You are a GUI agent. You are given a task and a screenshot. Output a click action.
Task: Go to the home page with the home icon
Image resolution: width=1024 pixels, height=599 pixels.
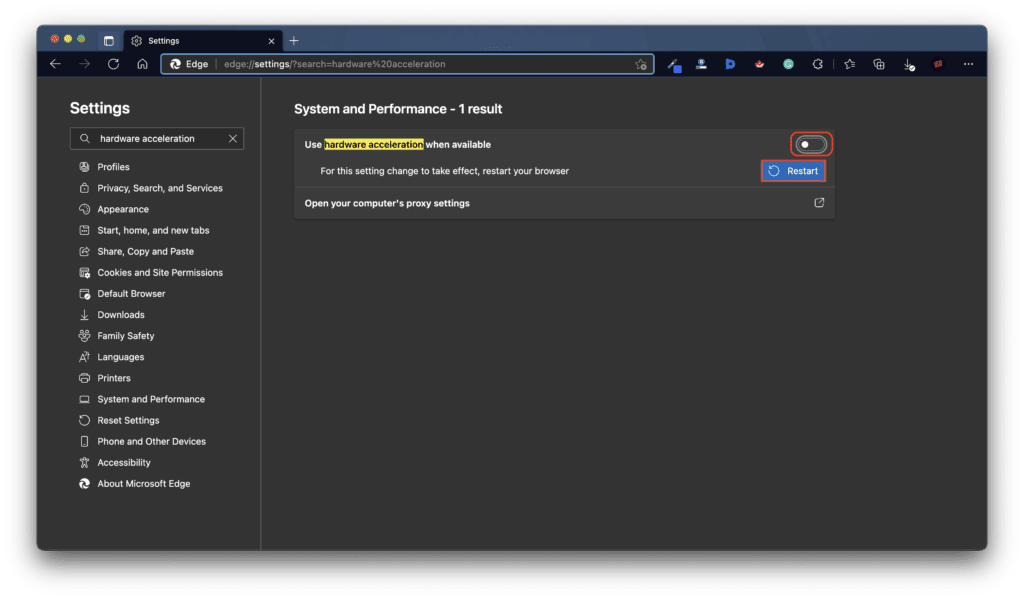coord(142,63)
